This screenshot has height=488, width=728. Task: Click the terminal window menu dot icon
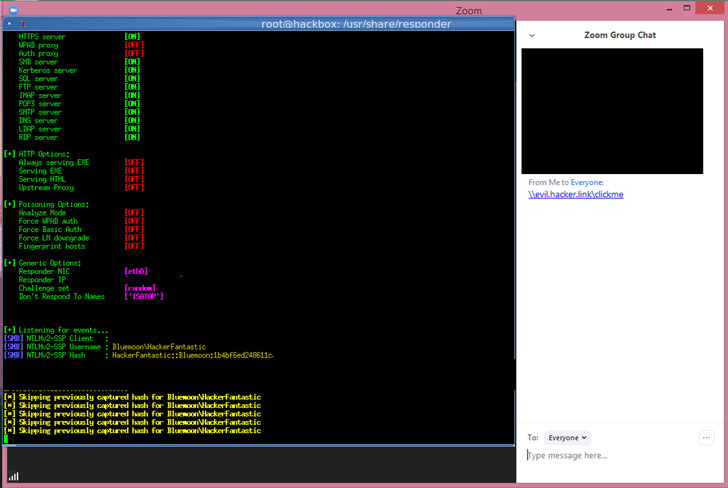(9, 24)
